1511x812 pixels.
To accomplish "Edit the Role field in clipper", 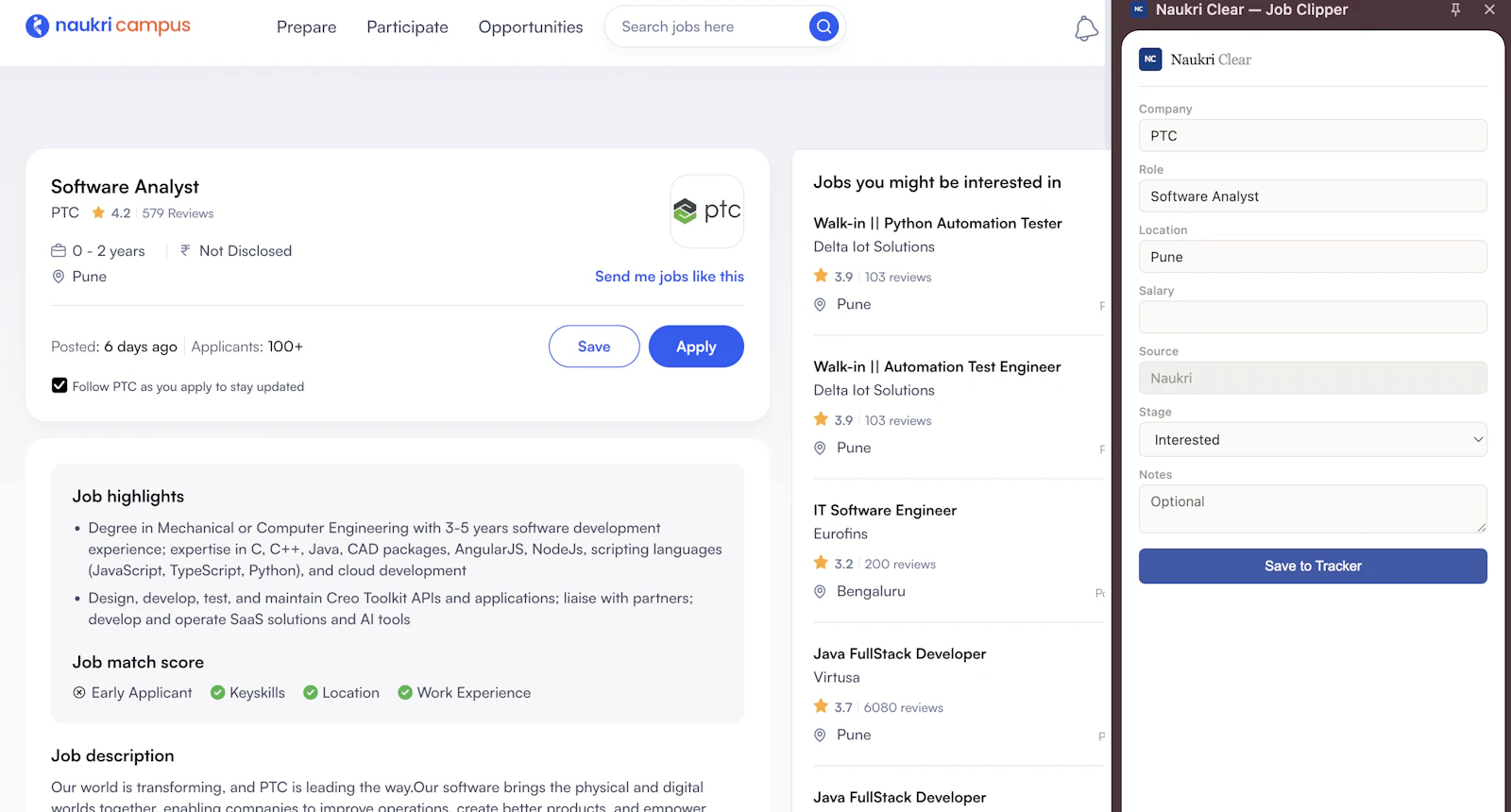I will click(x=1313, y=195).
